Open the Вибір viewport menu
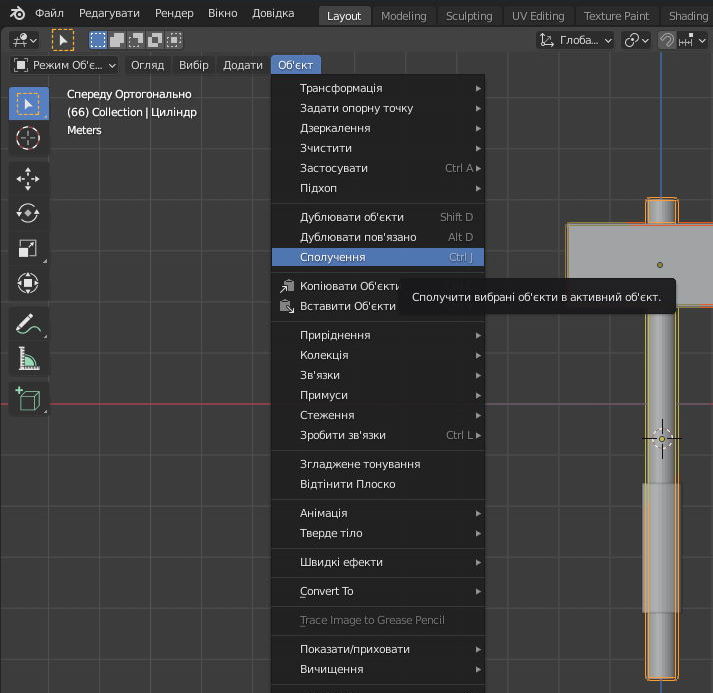This screenshot has width=713, height=693. click(194, 65)
